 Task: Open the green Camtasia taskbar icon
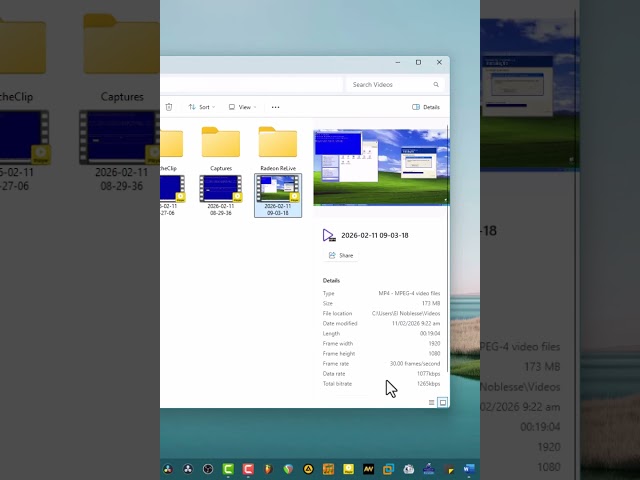[228, 469]
